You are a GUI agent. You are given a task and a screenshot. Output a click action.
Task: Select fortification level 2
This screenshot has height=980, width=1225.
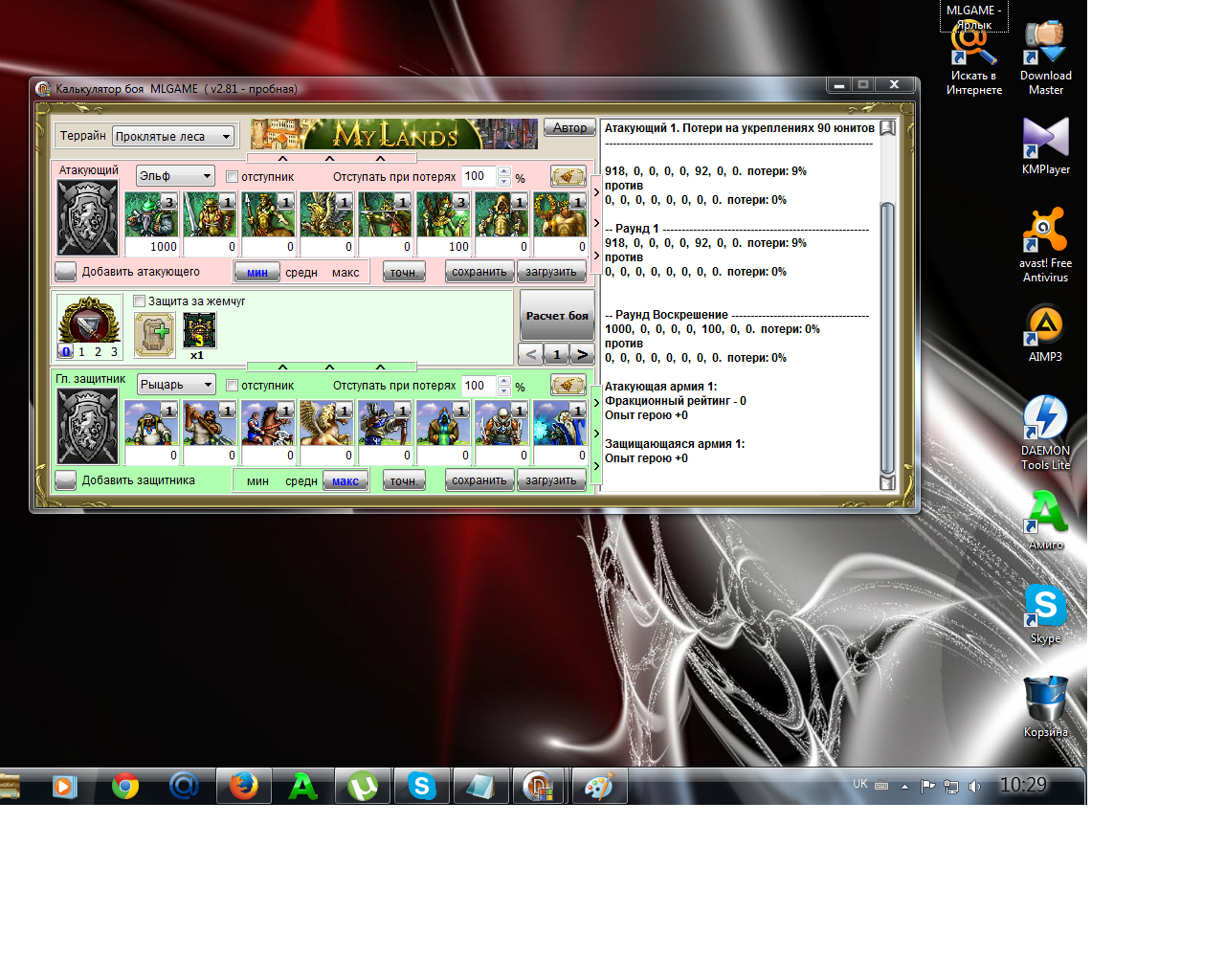[x=98, y=352]
